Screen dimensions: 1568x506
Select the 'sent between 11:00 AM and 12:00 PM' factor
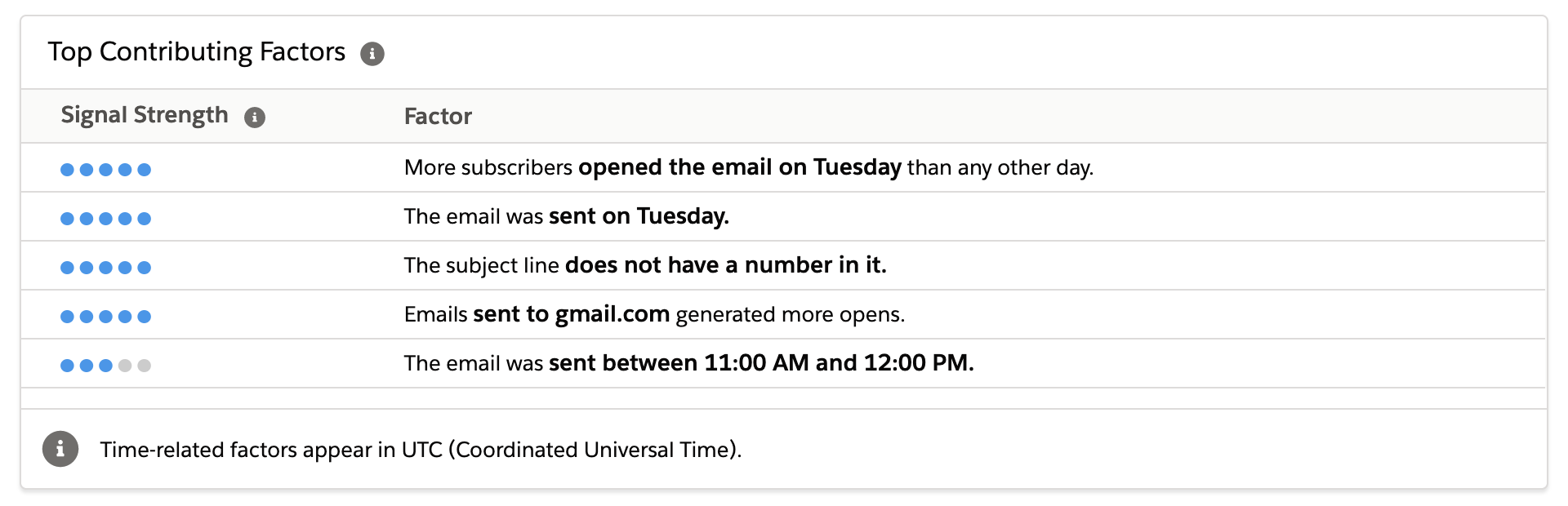[x=760, y=363]
